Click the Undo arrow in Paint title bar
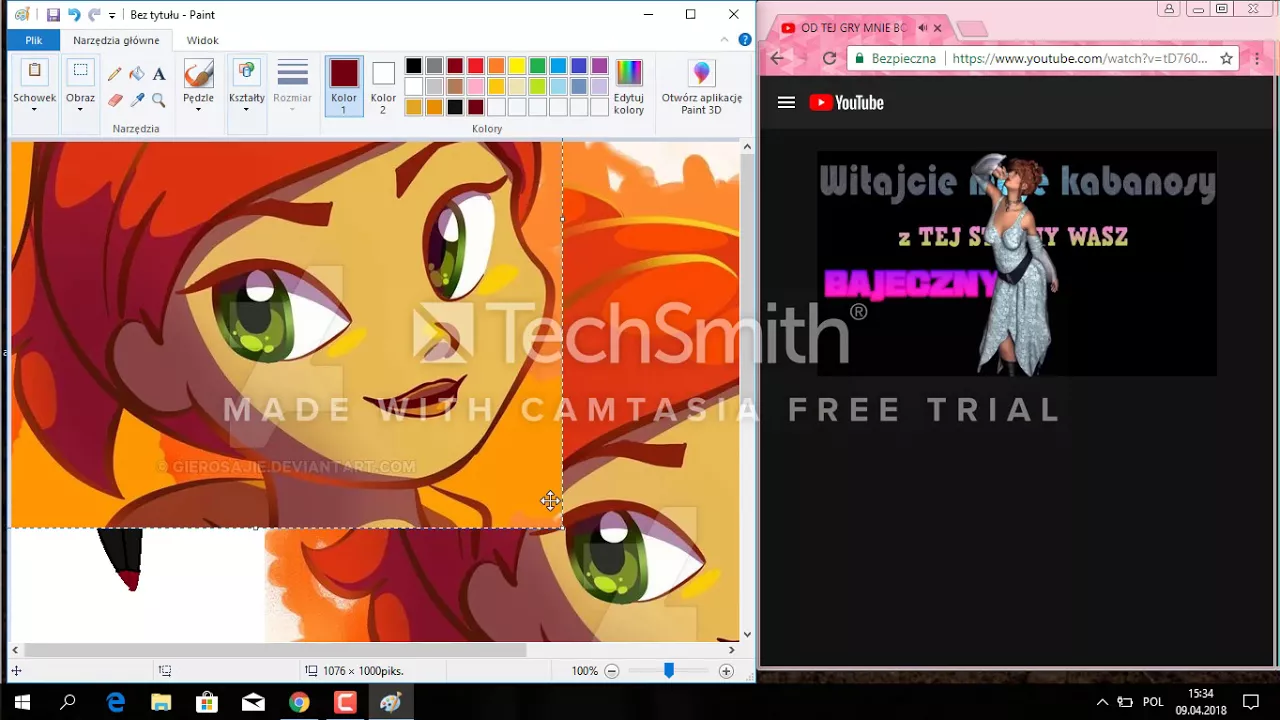Viewport: 1280px width, 720px height. point(74,15)
